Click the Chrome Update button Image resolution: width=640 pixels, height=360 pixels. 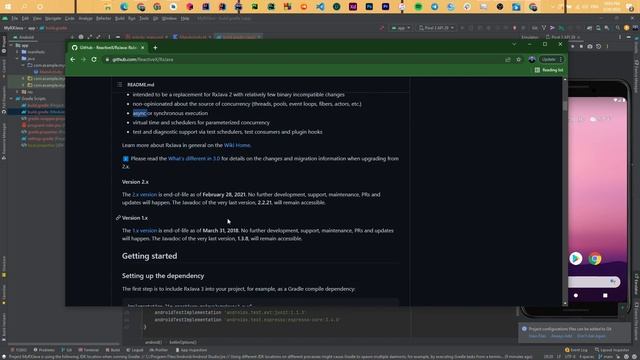point(551,60)
